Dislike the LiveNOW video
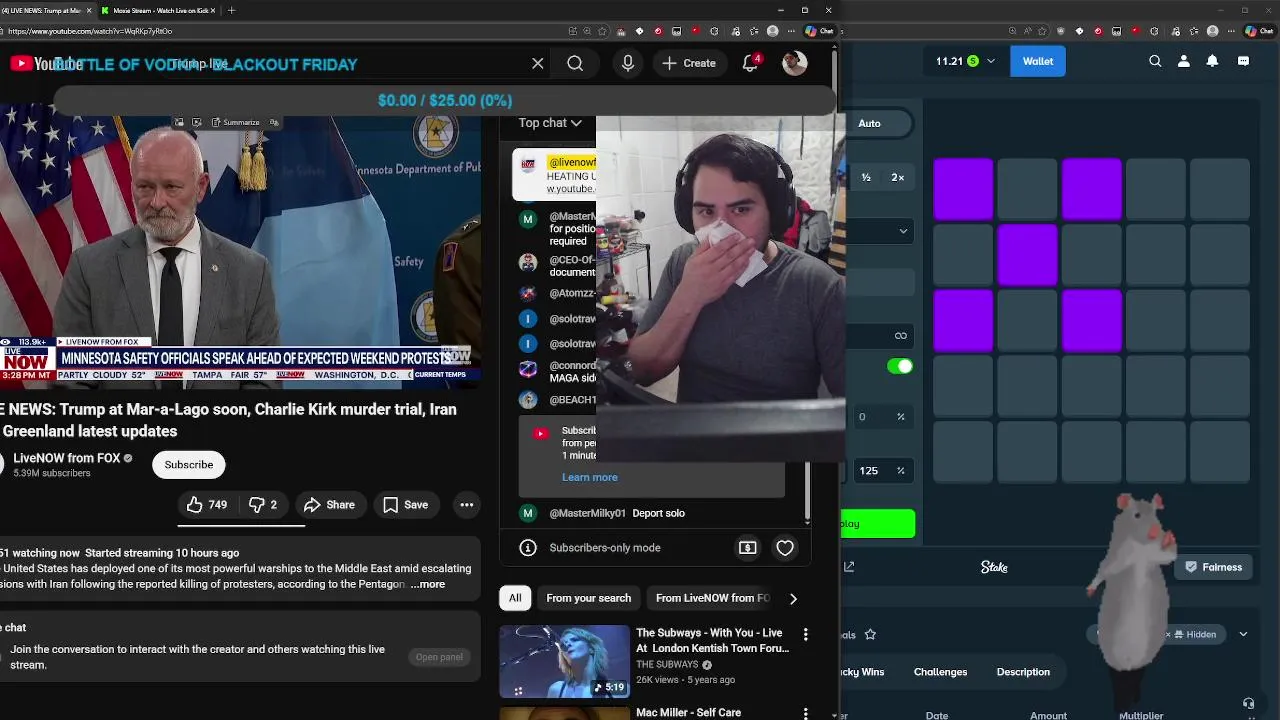Image resolution: width=1280 pixels, height=720 pixels. (x=263, y=505)
